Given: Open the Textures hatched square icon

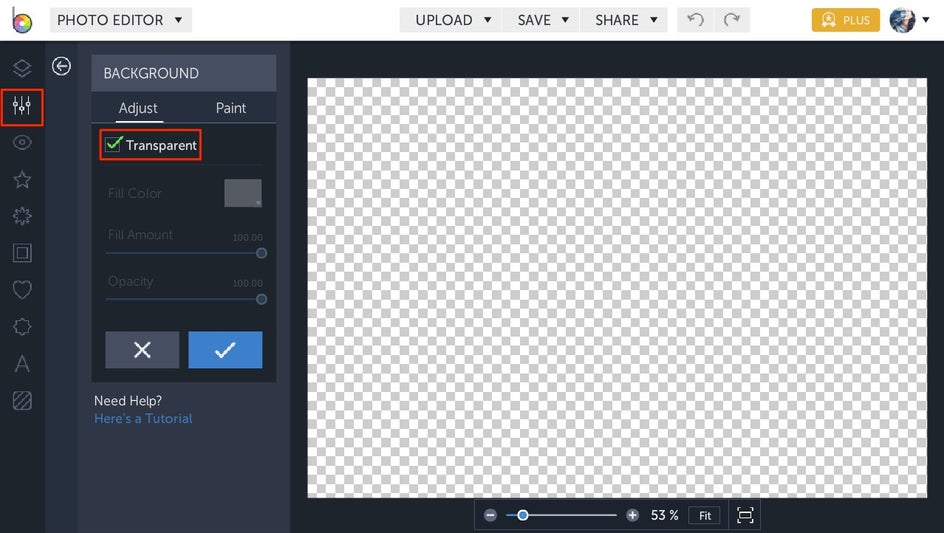Looking at the screenshot, I should [x=22, y=401].
